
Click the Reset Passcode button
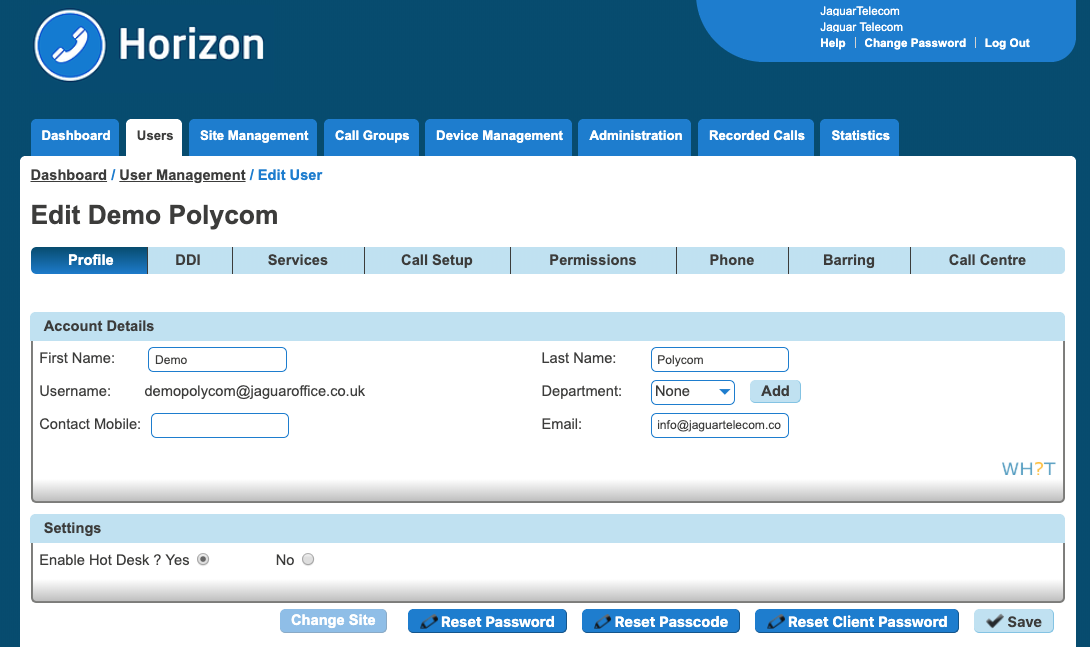pyautogui.click(x=661, y=622)
